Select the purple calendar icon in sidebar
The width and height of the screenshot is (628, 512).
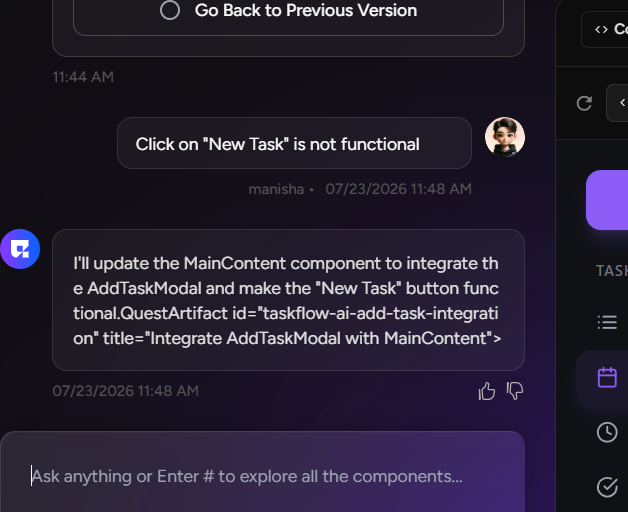point(607,377)
